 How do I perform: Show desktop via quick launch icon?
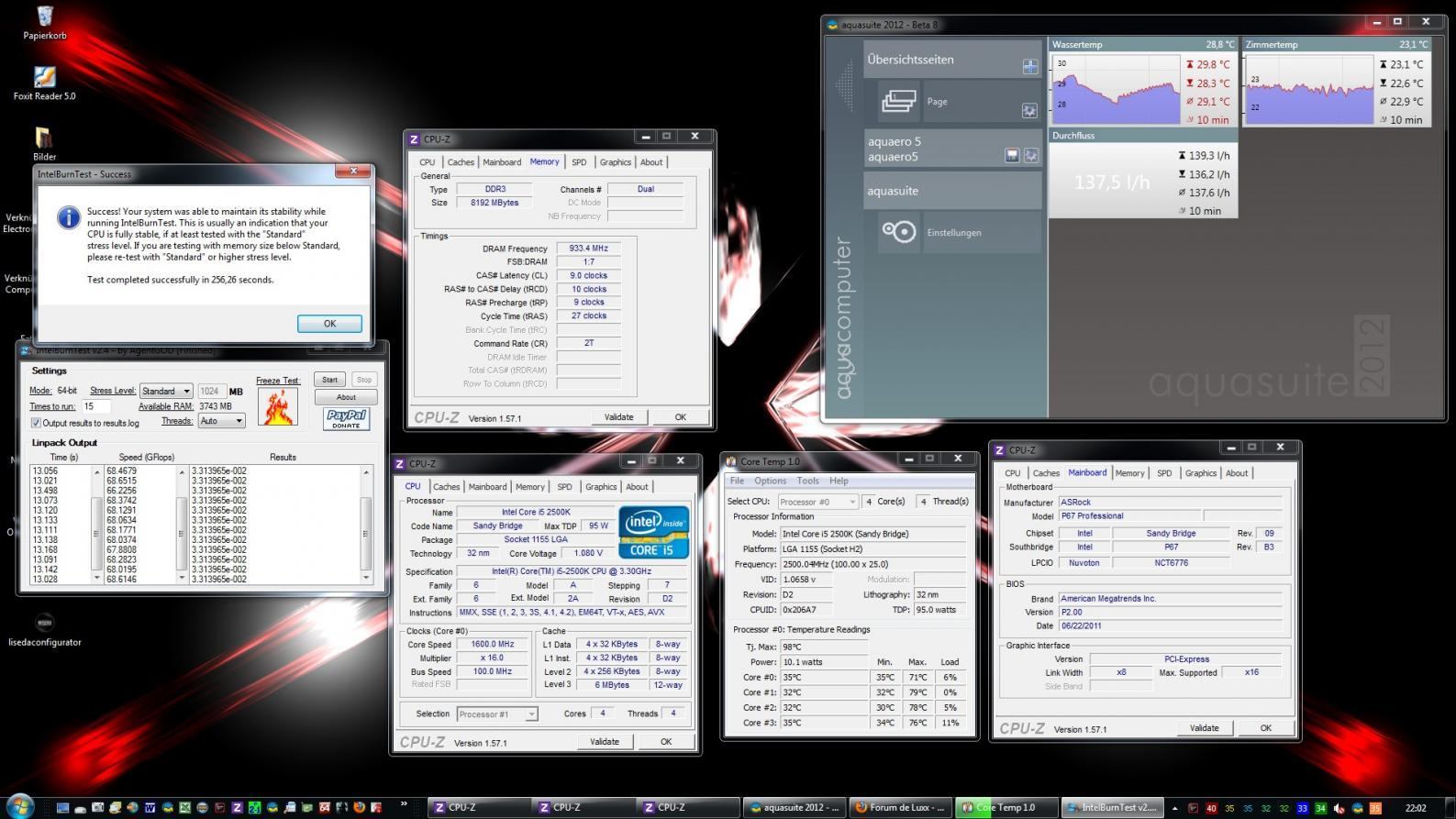[x=62, y=808]
